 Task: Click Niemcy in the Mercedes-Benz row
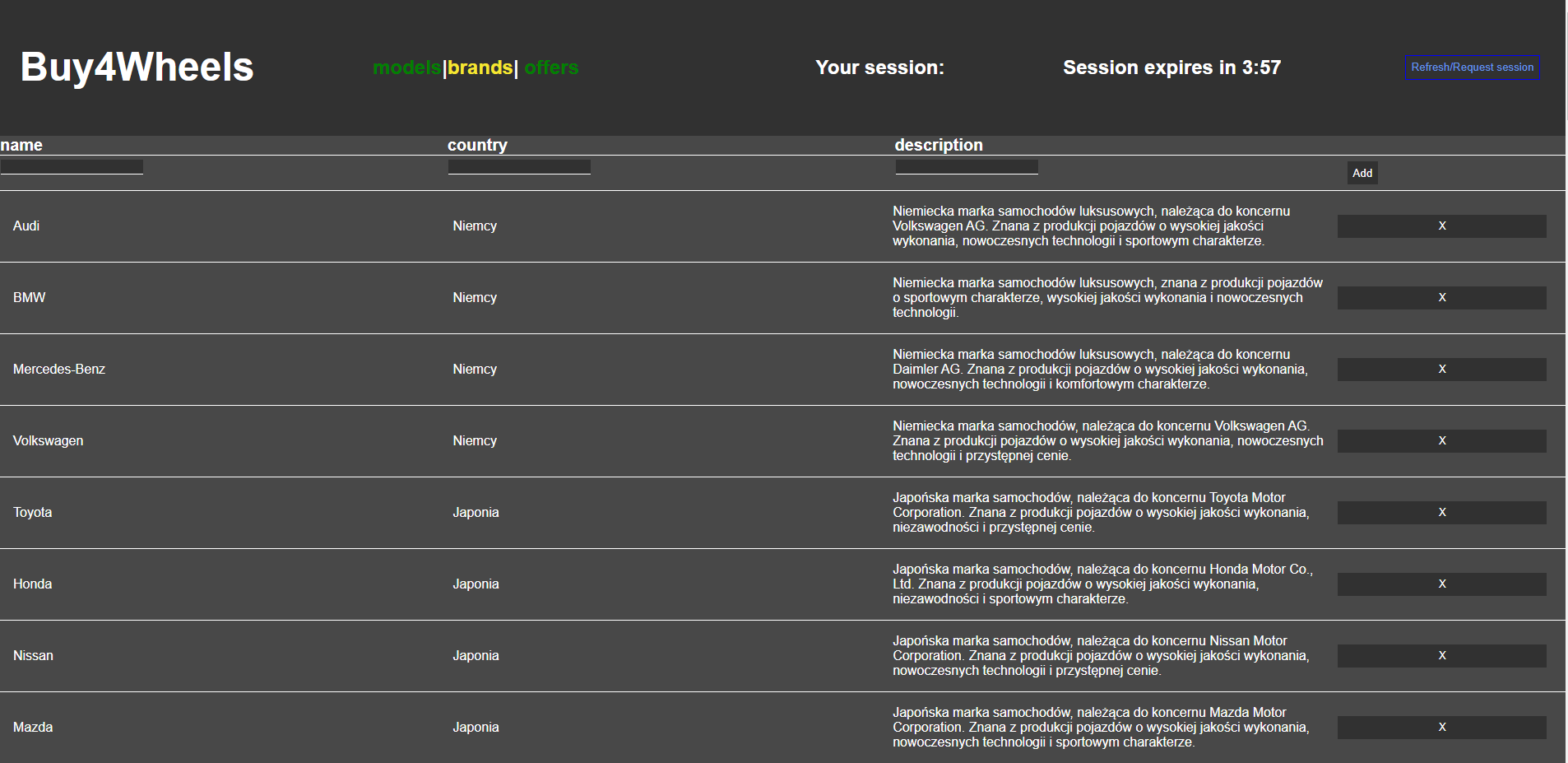coord(475,370)
